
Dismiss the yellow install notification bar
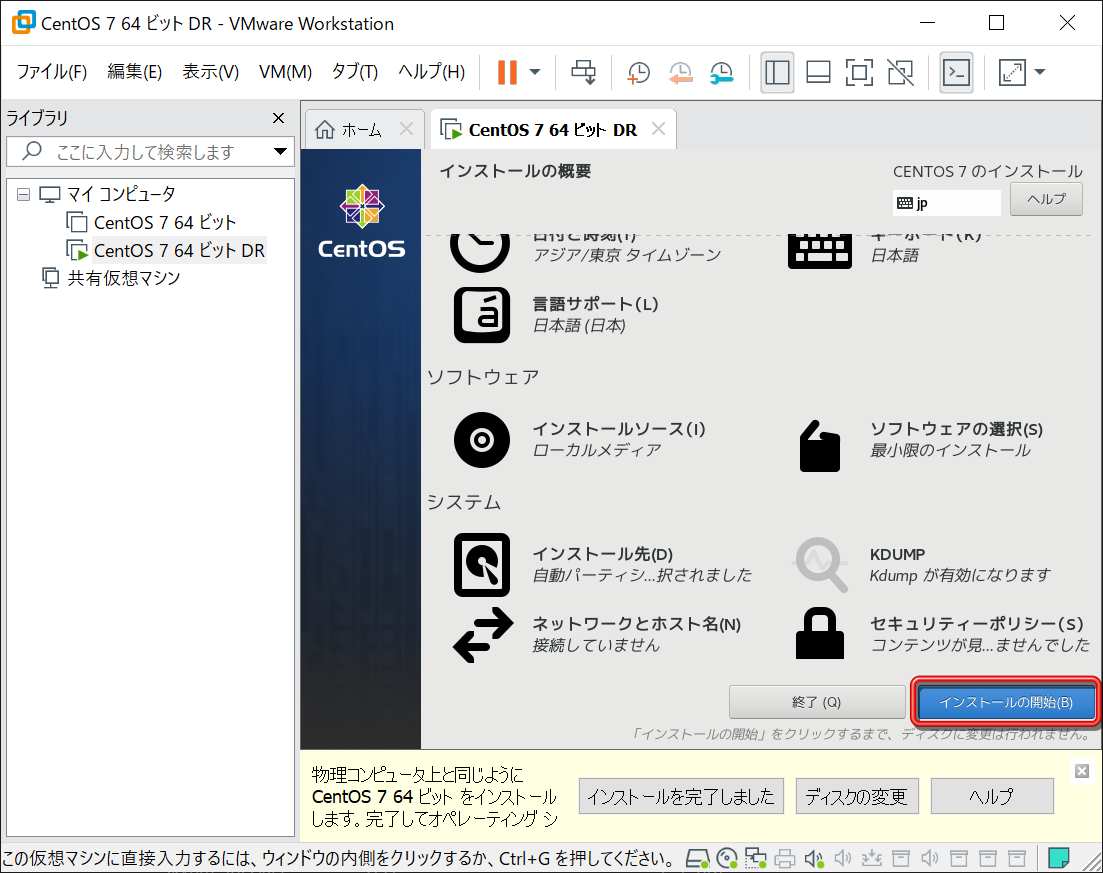click(x=1082, y=771)
